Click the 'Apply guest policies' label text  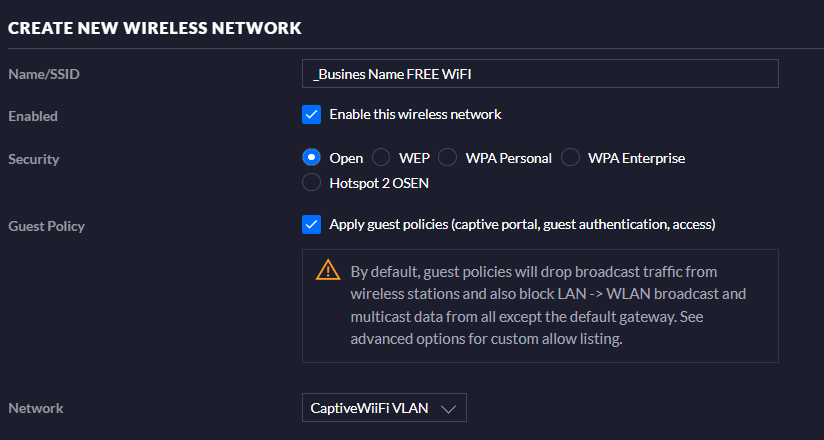522,224
